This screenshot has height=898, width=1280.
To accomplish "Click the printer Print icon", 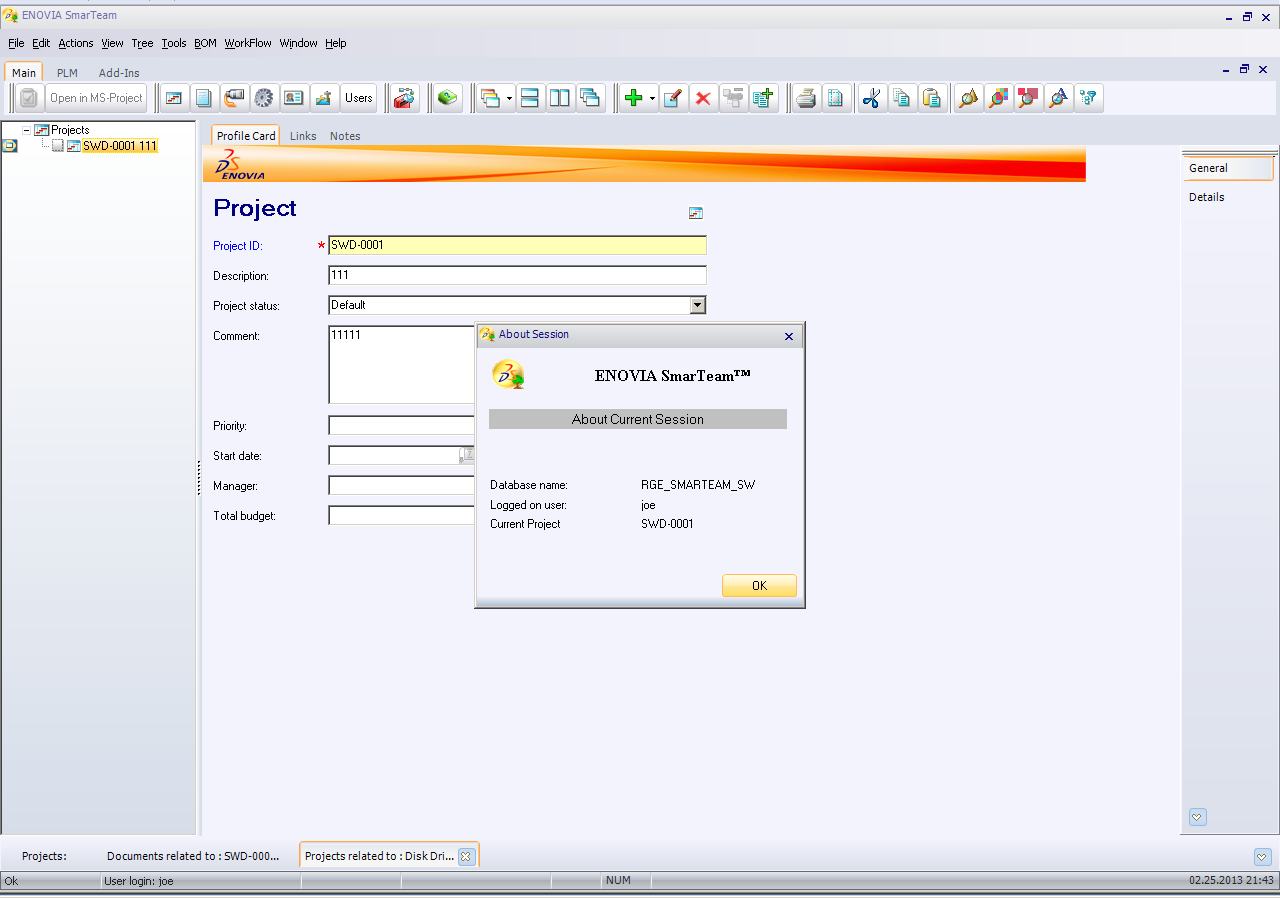I will 806,98.
